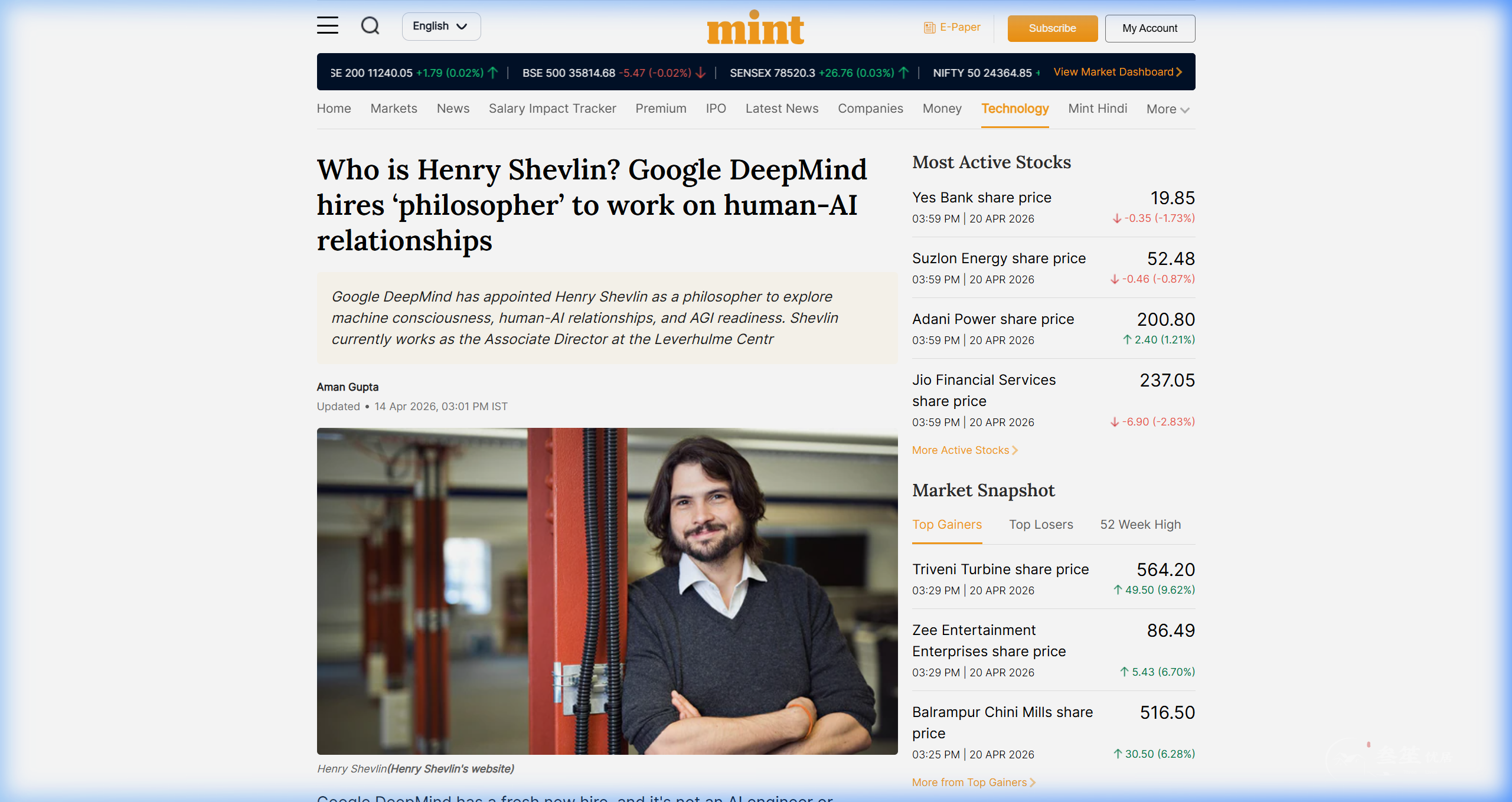Image resolution: width=1512 pixels, height=802 pixels.
Task: Open the IPO nav item
Action: pos(716,109)
